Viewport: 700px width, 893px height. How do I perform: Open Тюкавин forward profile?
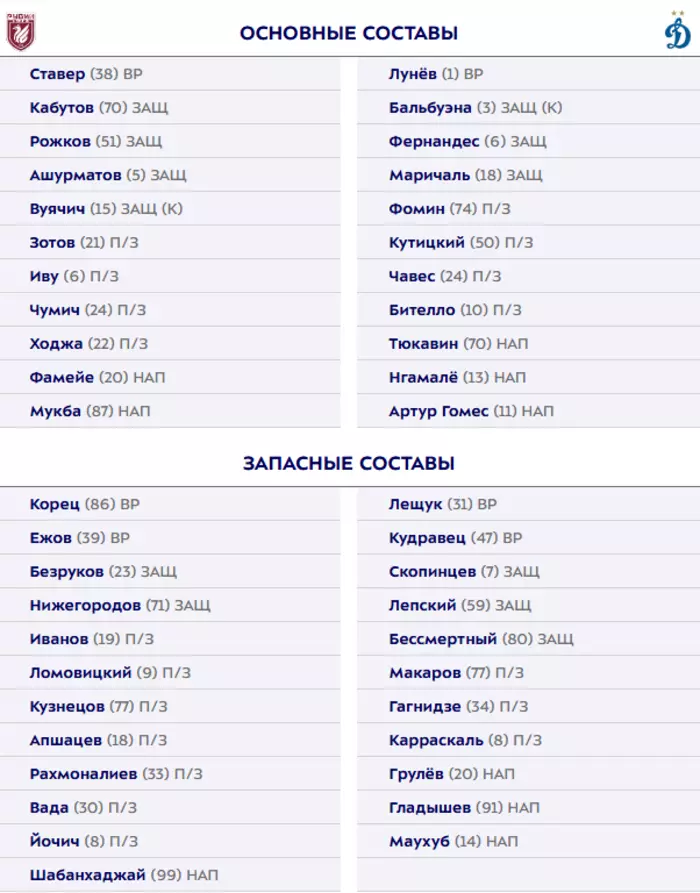(424, 343)
